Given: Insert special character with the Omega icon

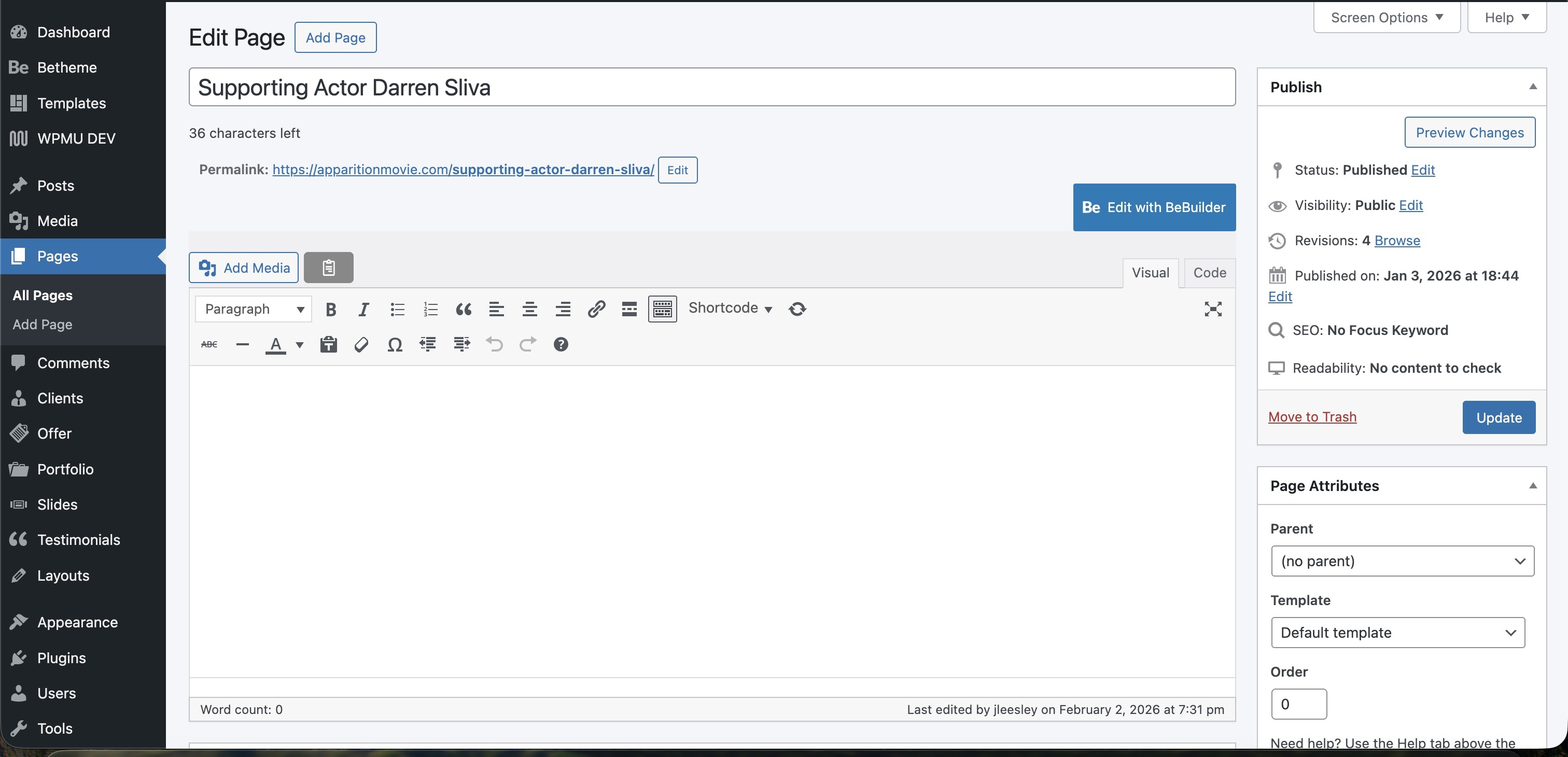Looking at the screenshot, I should pyautogui.click(x=395, y=345).
